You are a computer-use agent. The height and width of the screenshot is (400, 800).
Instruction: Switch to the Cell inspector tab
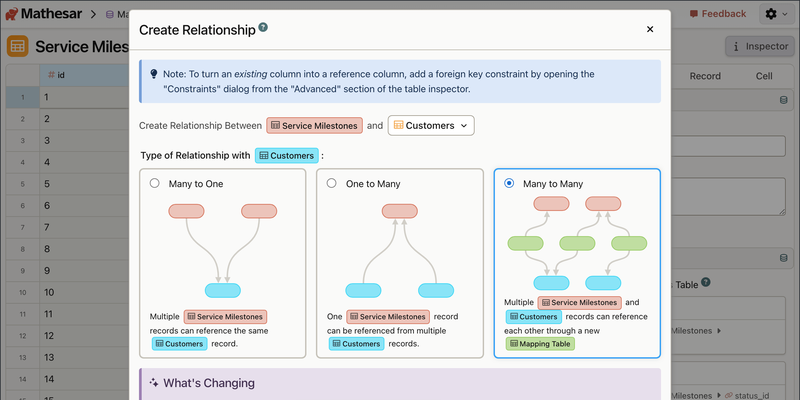(764, 76)
